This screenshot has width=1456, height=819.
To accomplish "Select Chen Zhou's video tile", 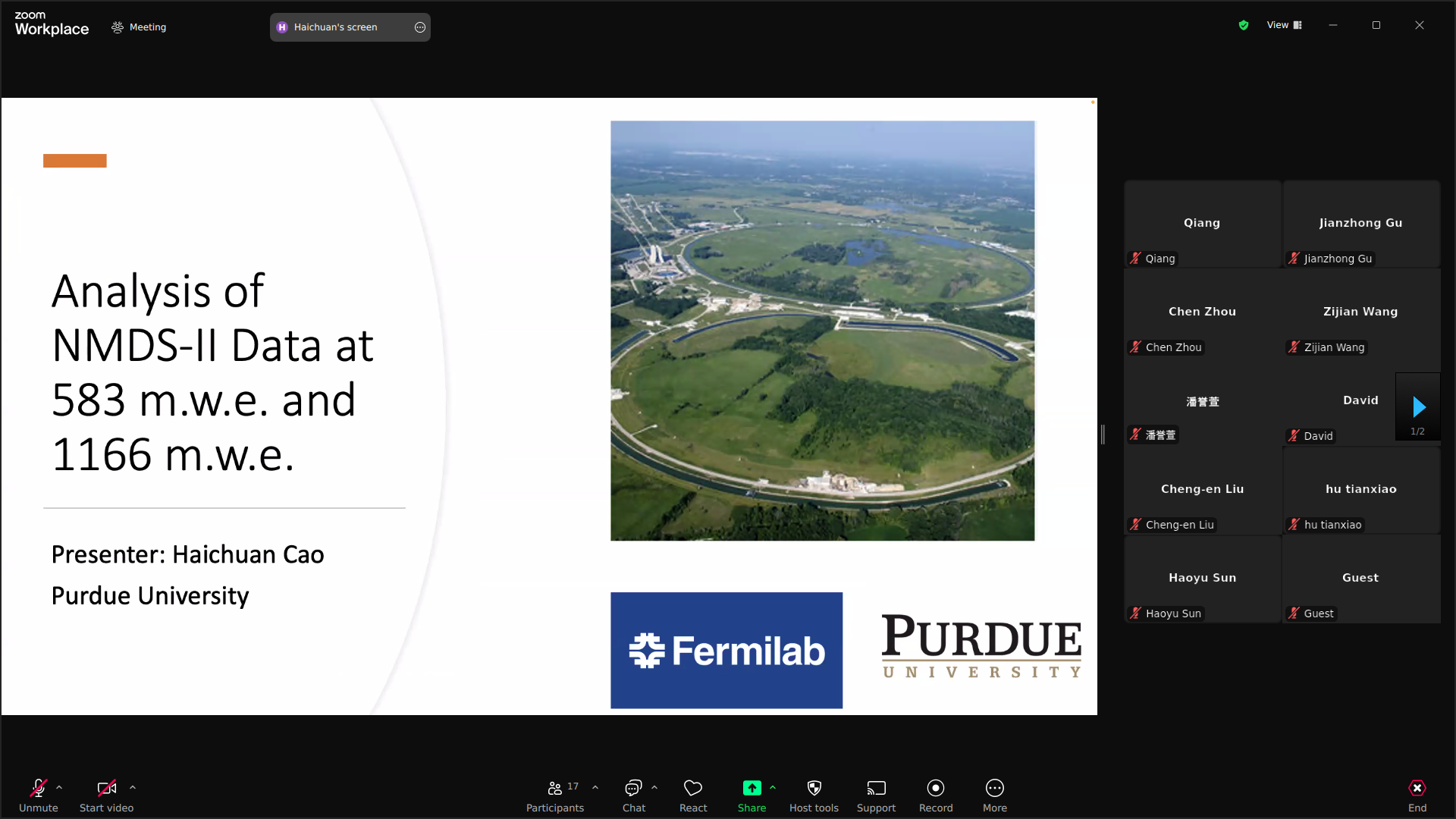I will coord(1202,312).
